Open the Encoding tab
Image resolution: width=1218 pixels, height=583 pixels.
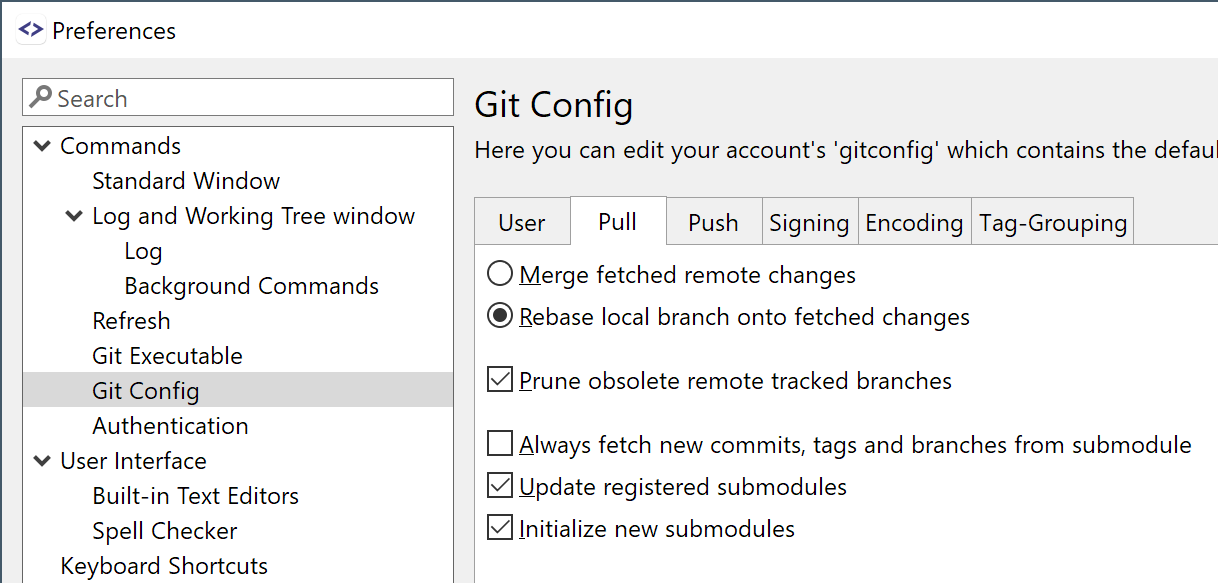(913, 222)
